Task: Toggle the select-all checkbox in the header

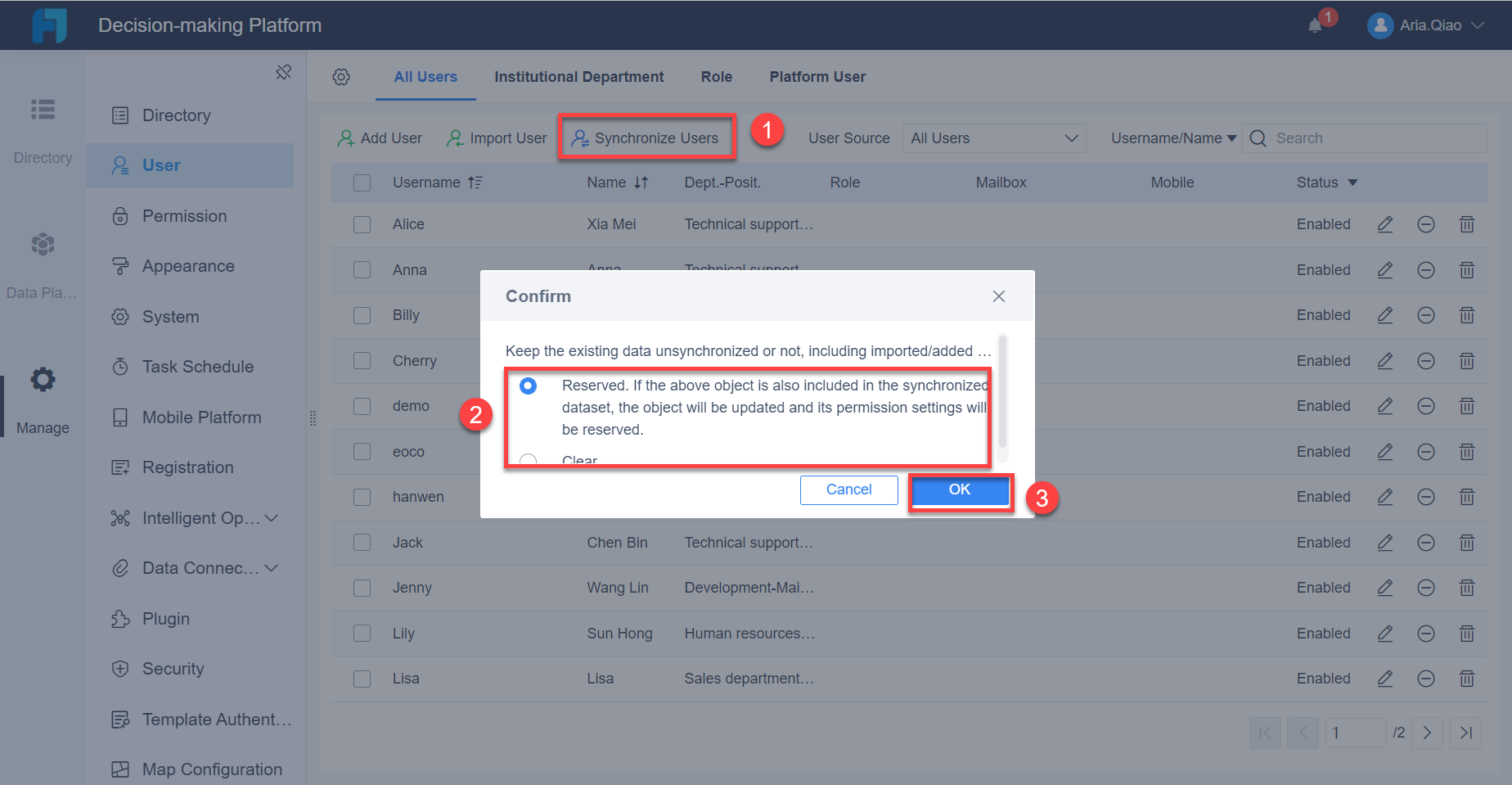Action: (x=362, y=182)
